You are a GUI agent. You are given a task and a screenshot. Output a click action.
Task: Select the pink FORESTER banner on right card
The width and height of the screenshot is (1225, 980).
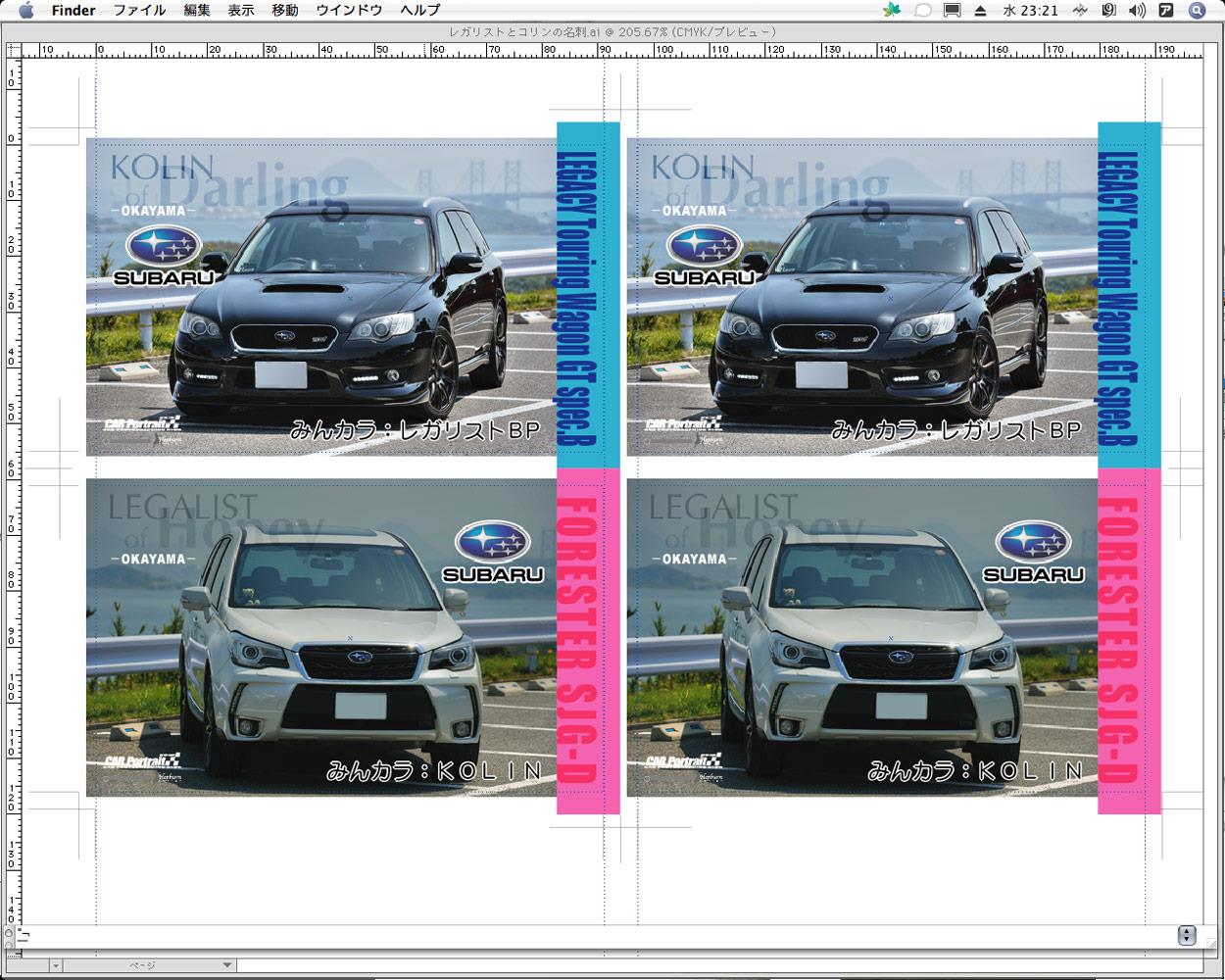click(x=1129, y=641)
